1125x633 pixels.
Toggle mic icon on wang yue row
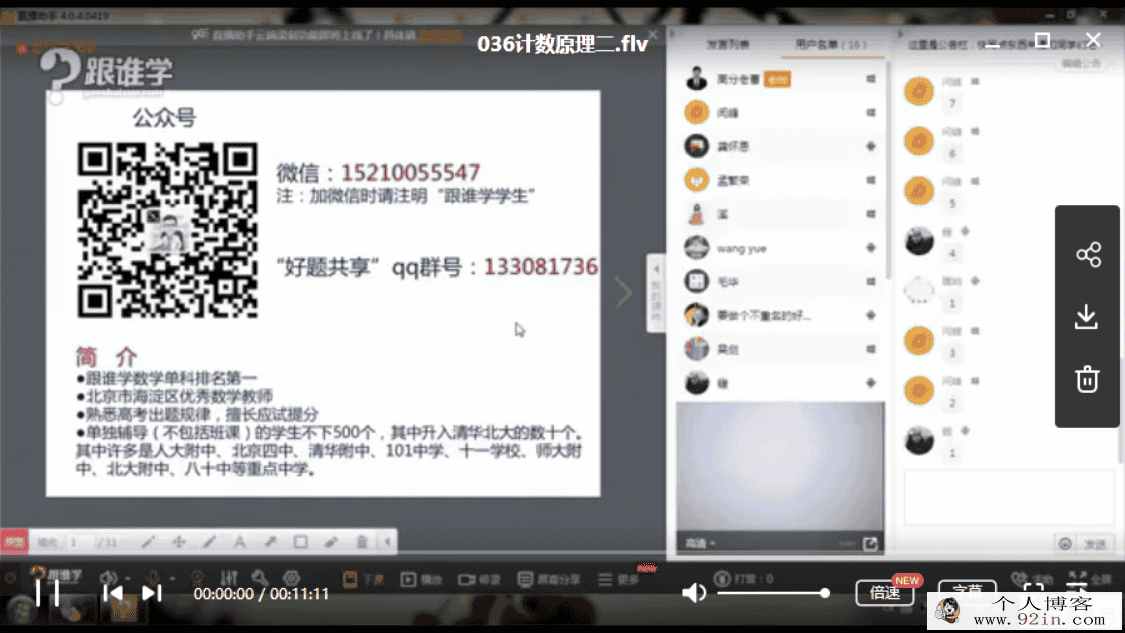point(870,248)
